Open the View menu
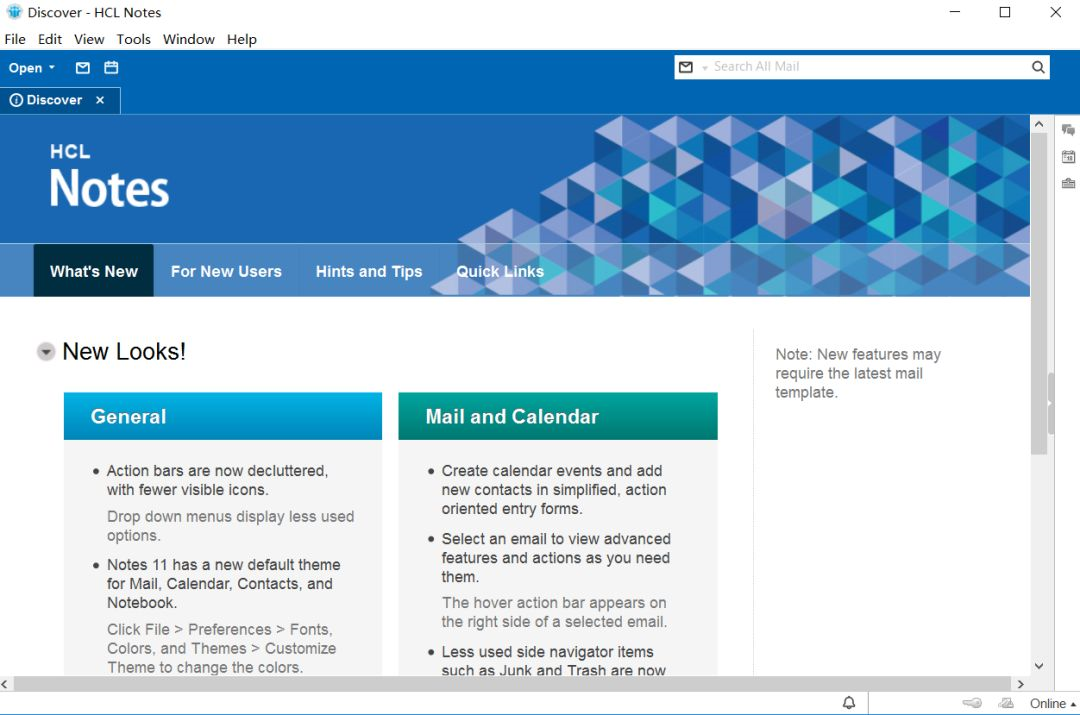The height and width of the screenshot is (715, 1080). coord(89,39)
